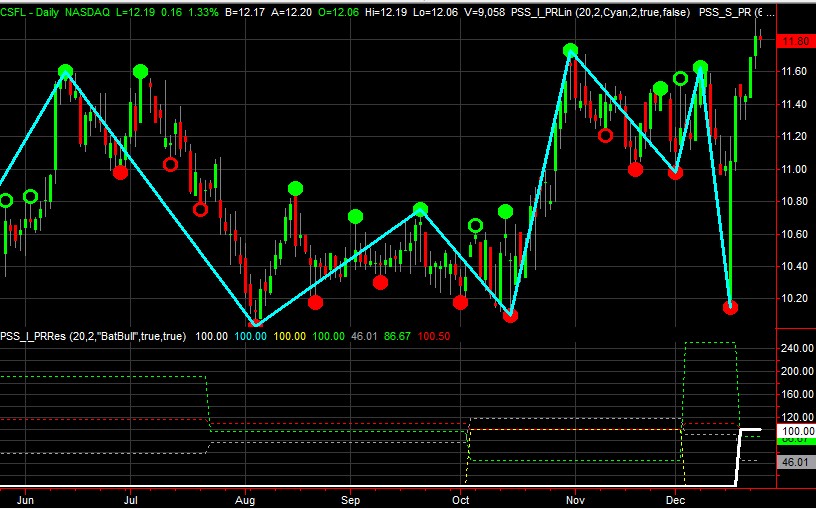Select the ask value A=12.20
This screenshot has width=816, height=509.
tap(291, 12)
